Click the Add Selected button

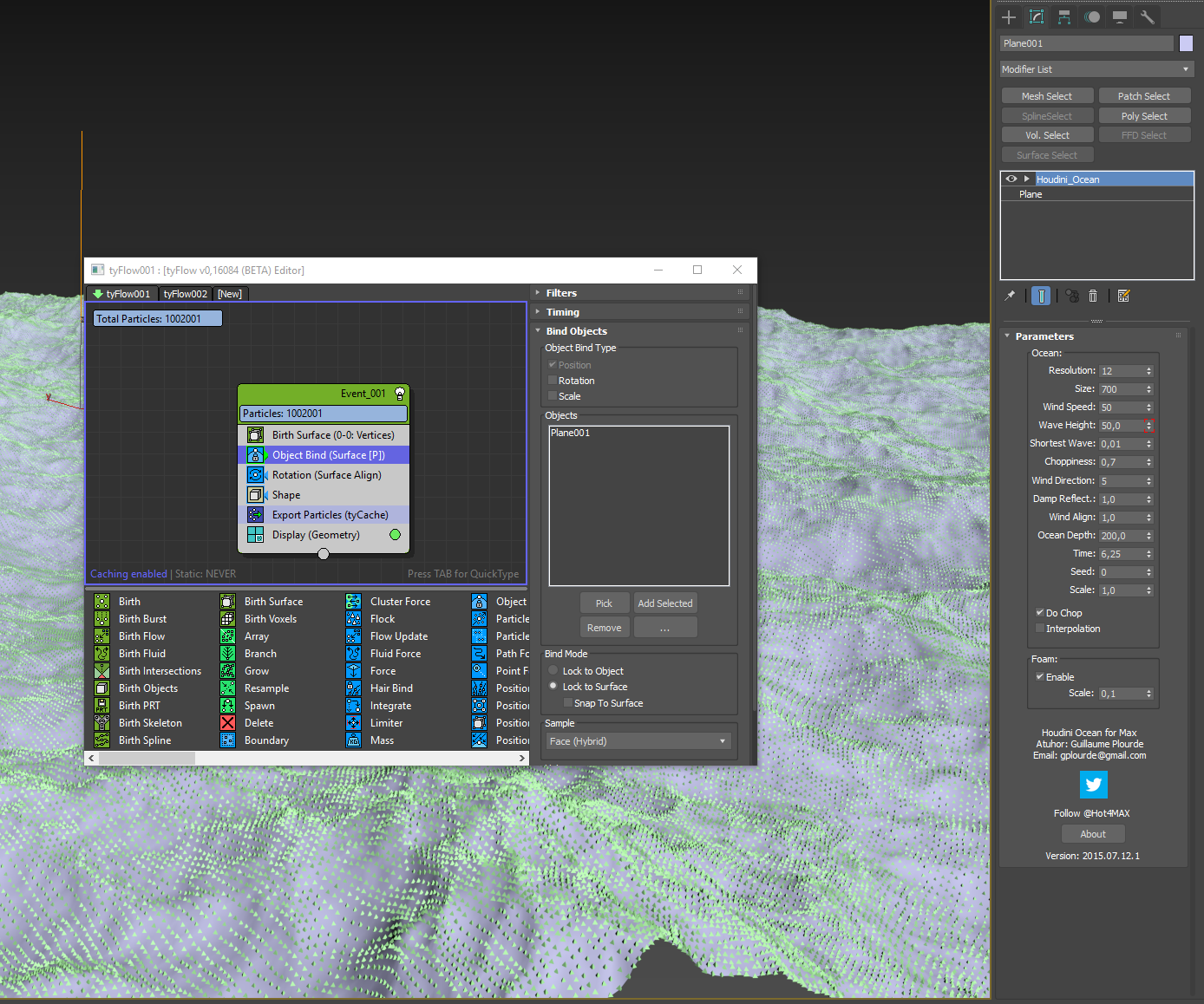click(x=665, y=603)
